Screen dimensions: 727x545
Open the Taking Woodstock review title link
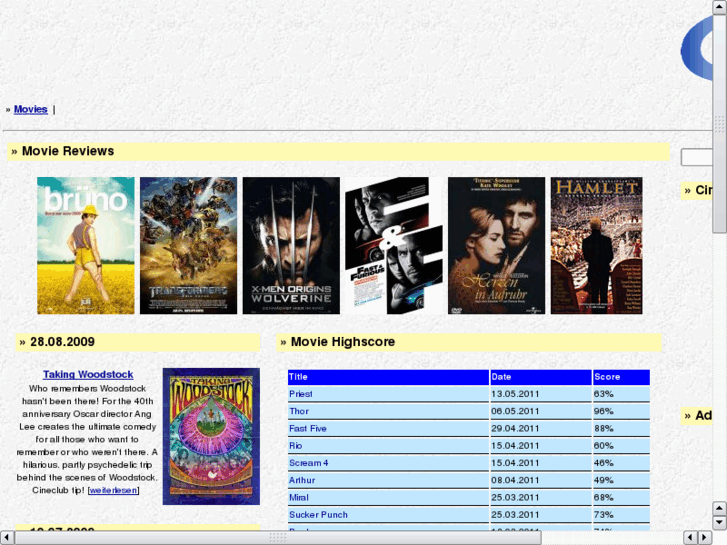pos(88,374)
